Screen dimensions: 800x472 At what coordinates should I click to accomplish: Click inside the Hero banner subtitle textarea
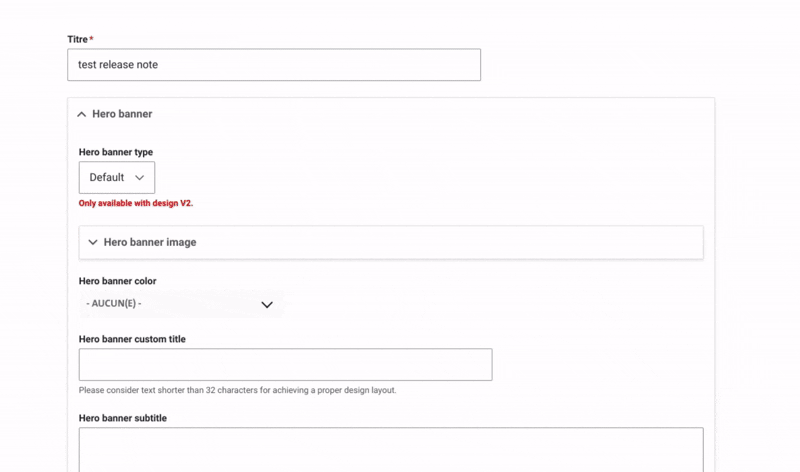pos(390,449)
